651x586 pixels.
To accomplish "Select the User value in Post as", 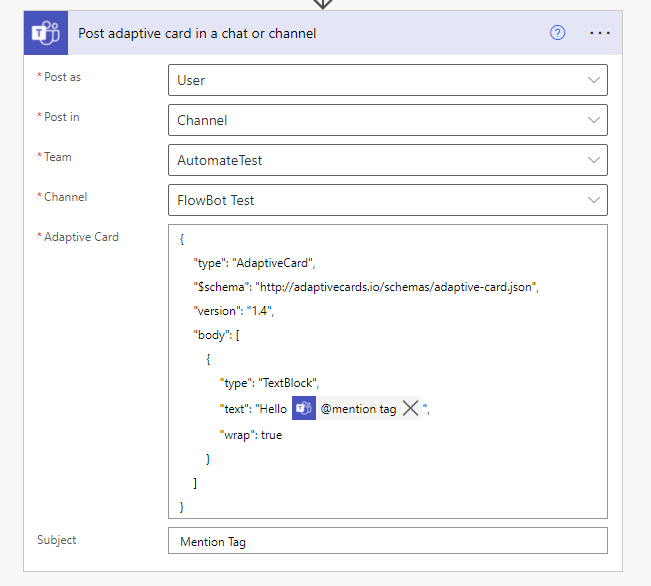I will [191, 80].
